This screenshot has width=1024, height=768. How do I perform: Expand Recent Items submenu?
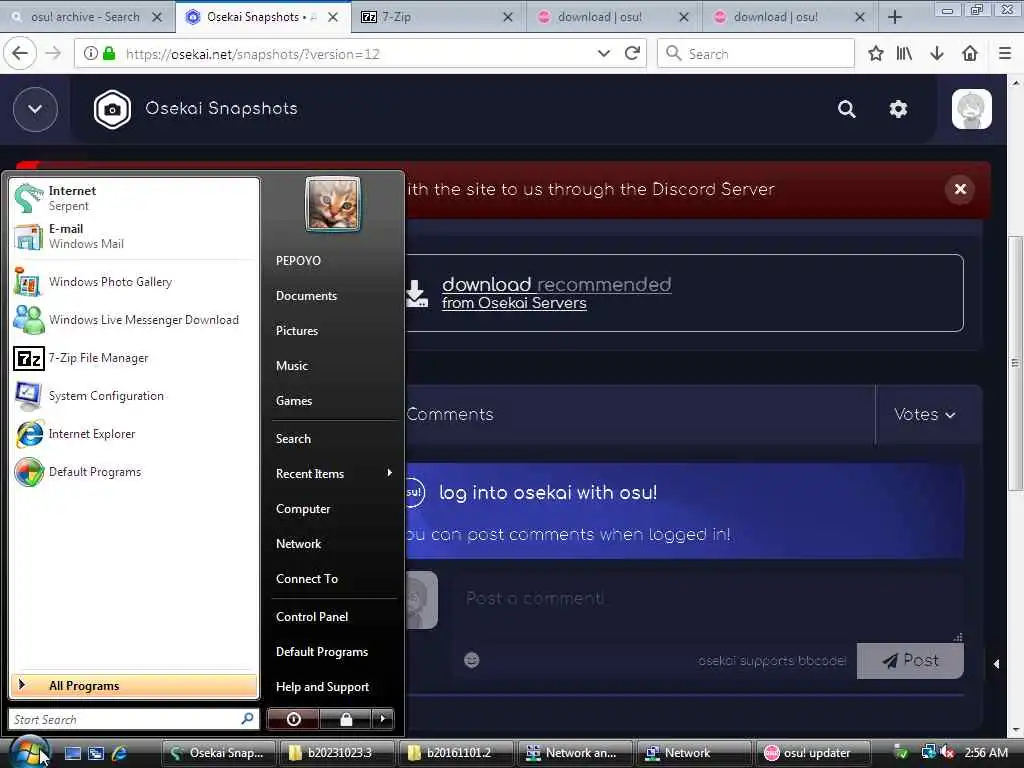pos(333,474)
